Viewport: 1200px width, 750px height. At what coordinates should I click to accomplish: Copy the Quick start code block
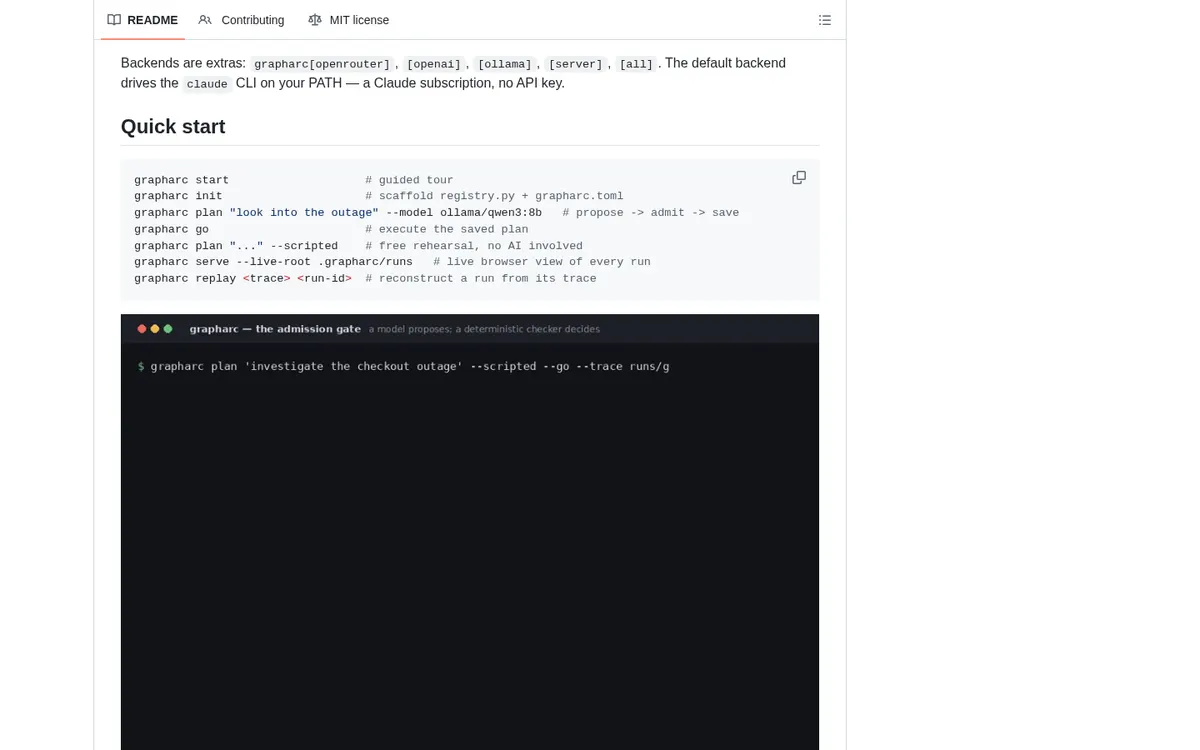[x=799, y=178]
